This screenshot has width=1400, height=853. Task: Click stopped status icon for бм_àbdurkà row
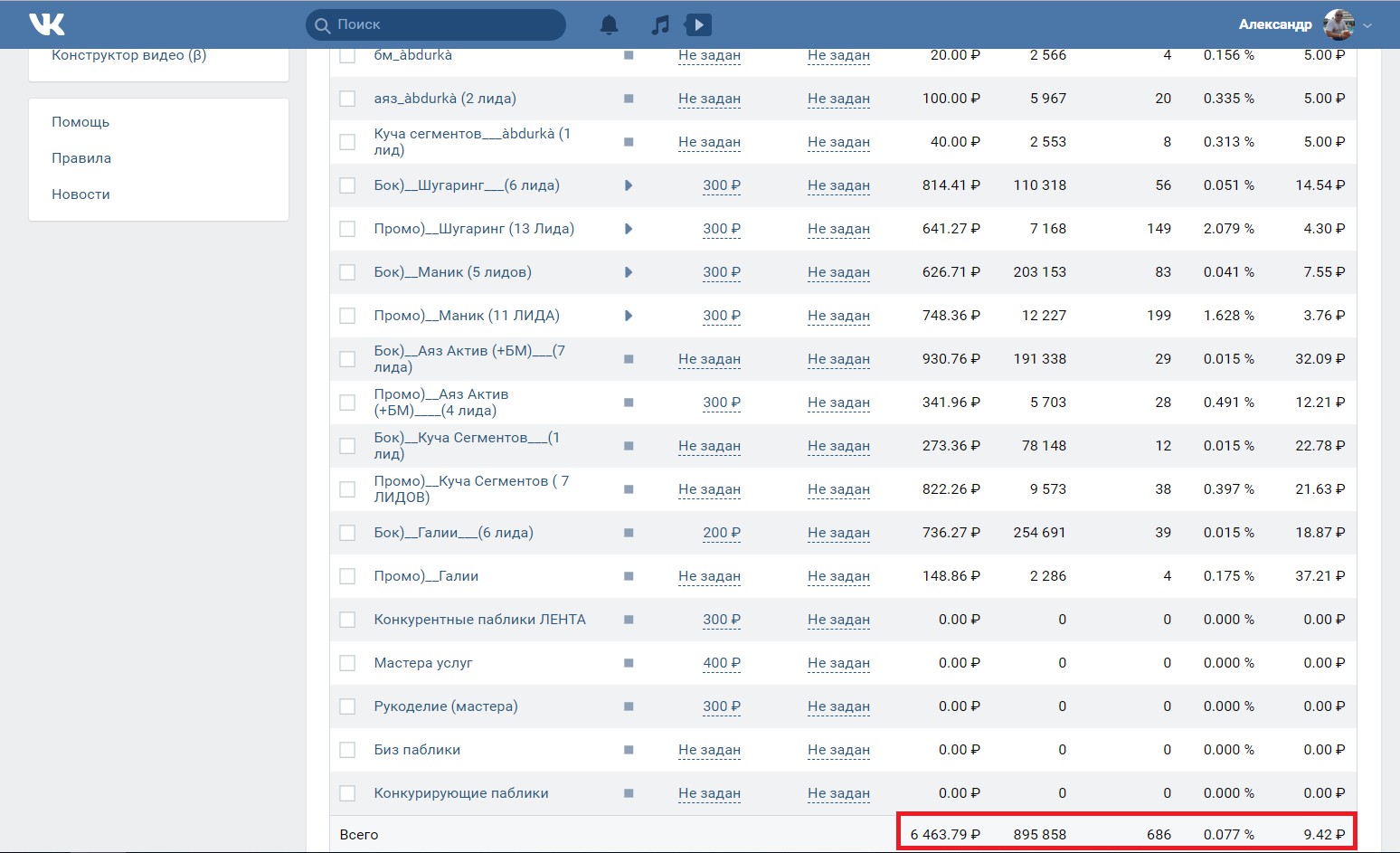(x=629, y=55)
